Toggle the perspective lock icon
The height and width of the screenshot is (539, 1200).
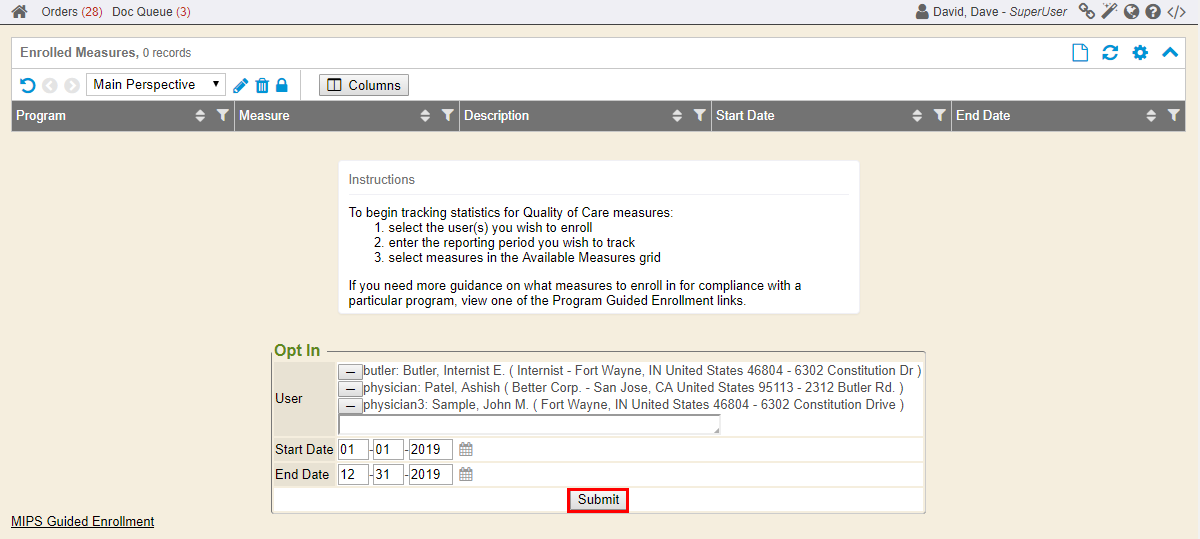[x=282, y=85]
